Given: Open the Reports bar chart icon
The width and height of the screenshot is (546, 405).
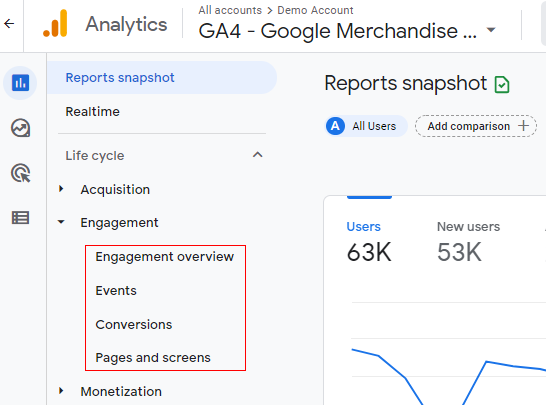Looking at the screenshot, I should coord(20,83).
